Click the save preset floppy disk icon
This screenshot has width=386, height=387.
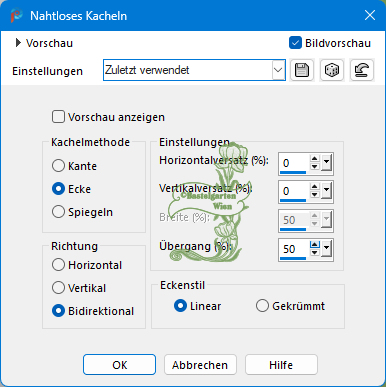[302, 70]
